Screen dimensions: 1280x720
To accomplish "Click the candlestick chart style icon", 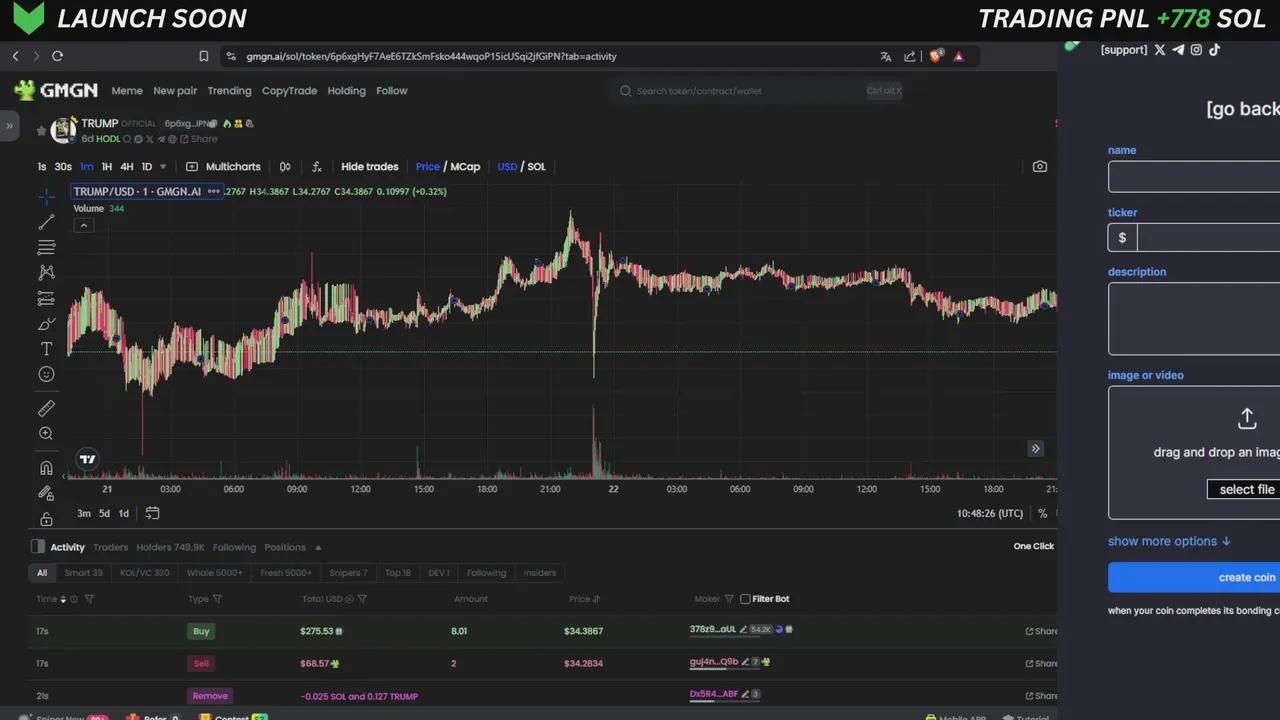I will point(285,167).
